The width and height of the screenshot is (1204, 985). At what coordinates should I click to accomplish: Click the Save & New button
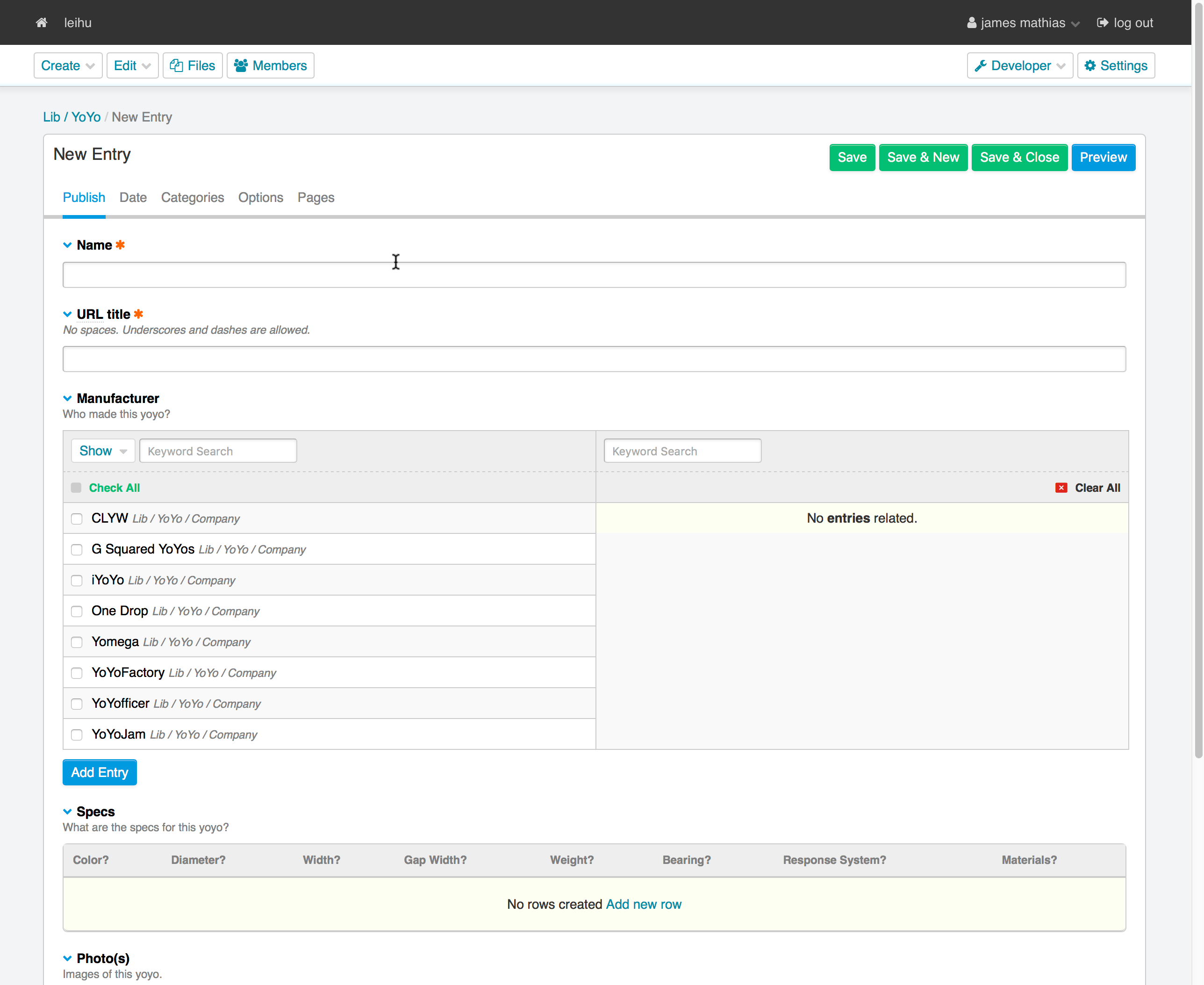point(923,157)
